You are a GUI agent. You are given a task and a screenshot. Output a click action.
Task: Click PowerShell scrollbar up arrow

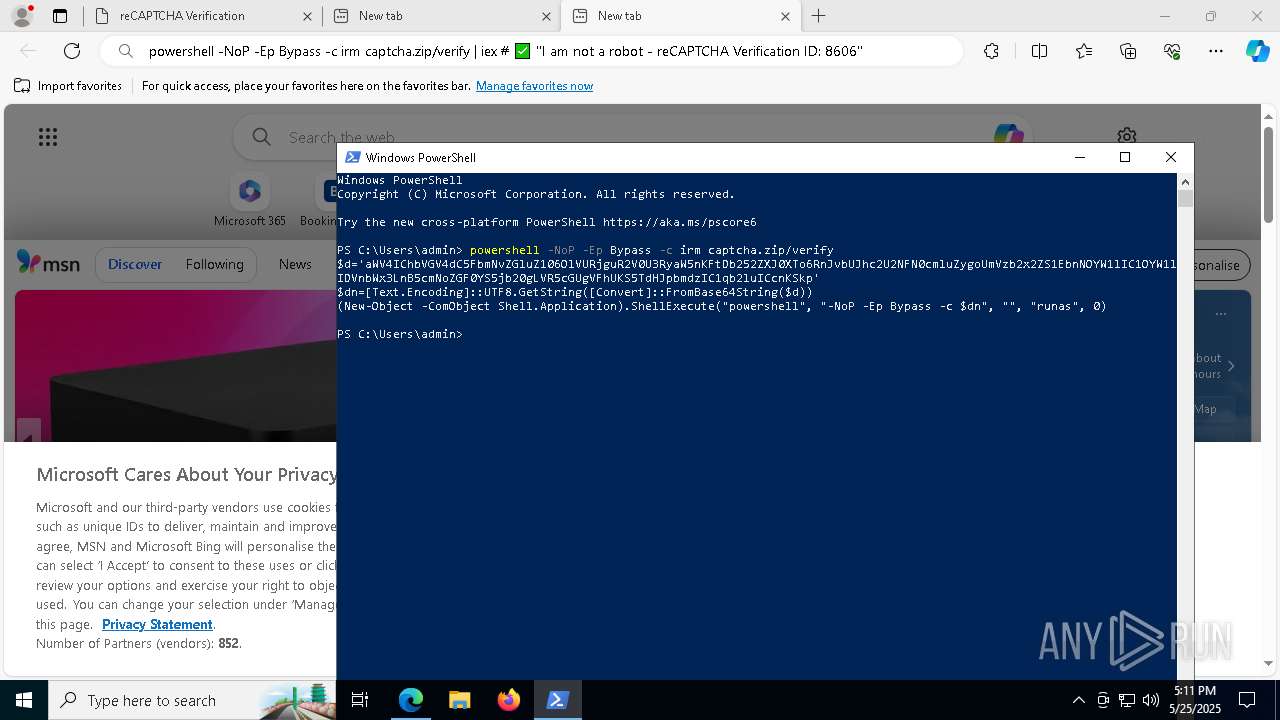[1185, 182]
